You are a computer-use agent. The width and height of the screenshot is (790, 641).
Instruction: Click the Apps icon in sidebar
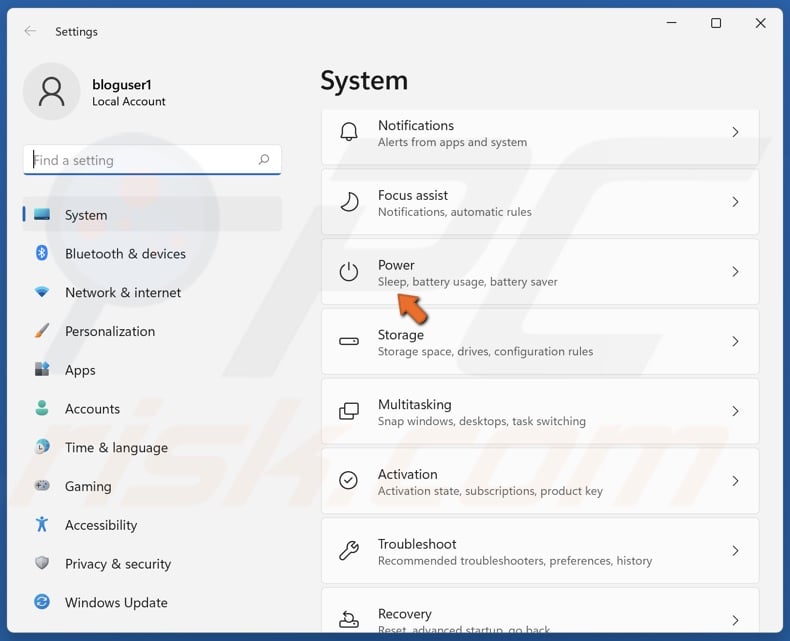[42, 369]
